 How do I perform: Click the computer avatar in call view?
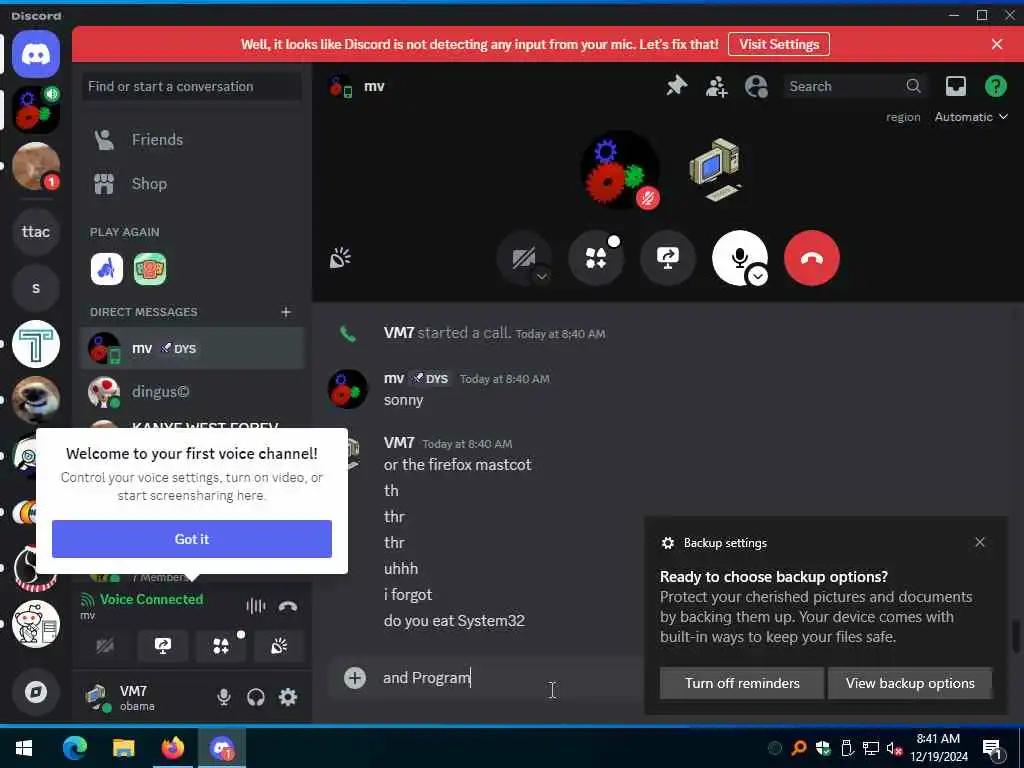click(x=715, y=169)
